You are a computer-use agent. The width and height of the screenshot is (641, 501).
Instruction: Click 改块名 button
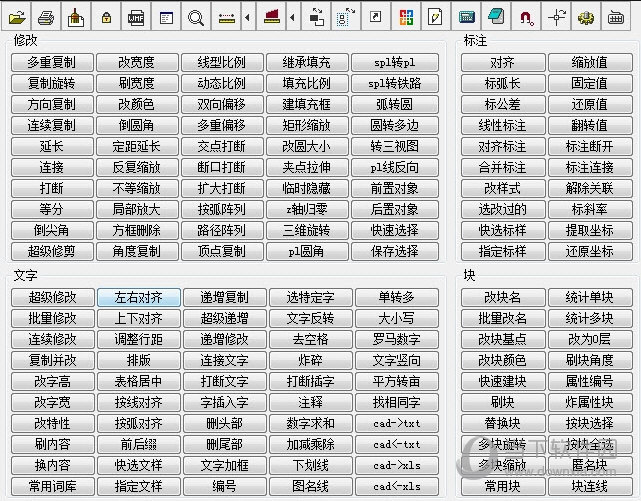click(502, 297)
